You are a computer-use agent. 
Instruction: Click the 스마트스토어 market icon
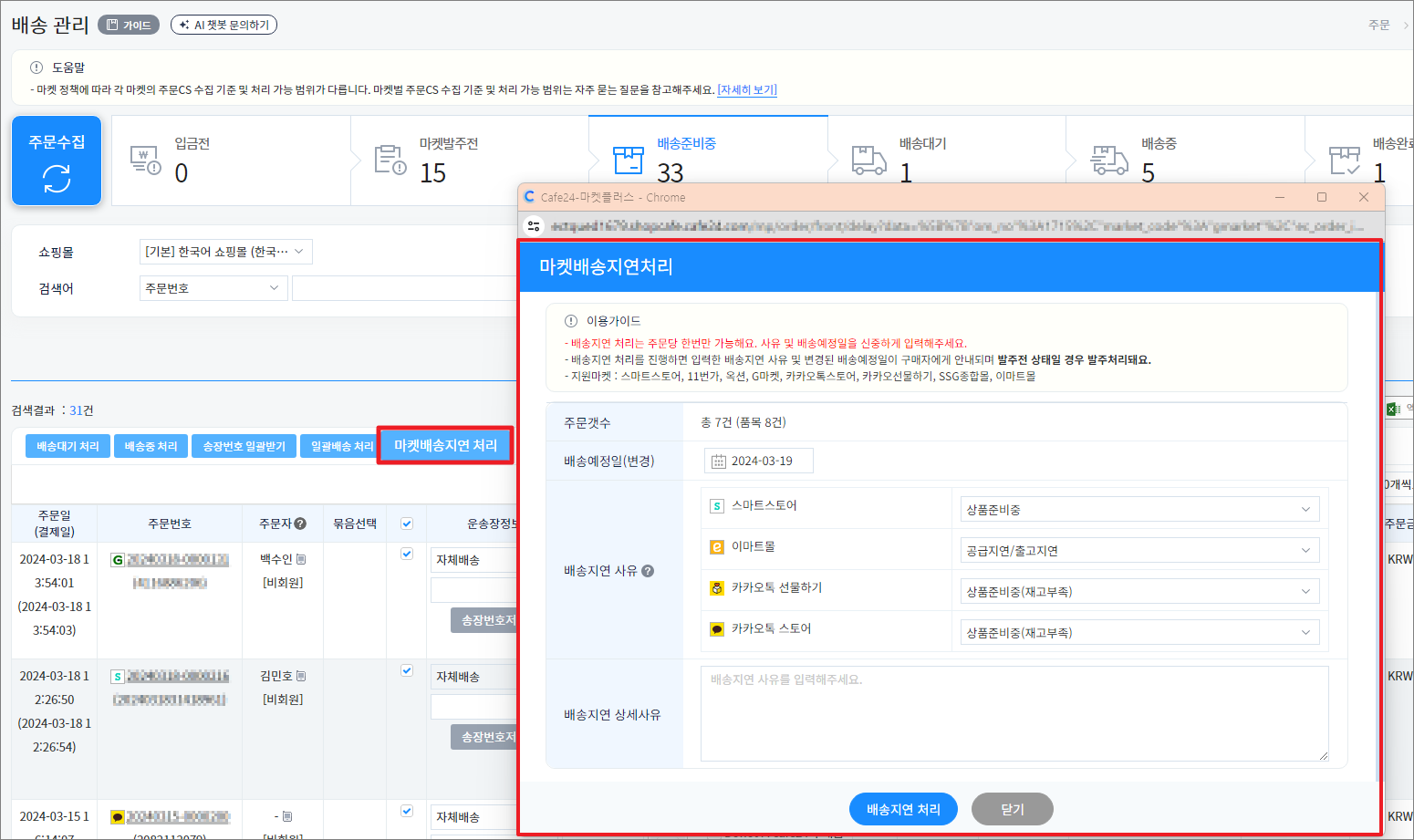tap(717, 506)
